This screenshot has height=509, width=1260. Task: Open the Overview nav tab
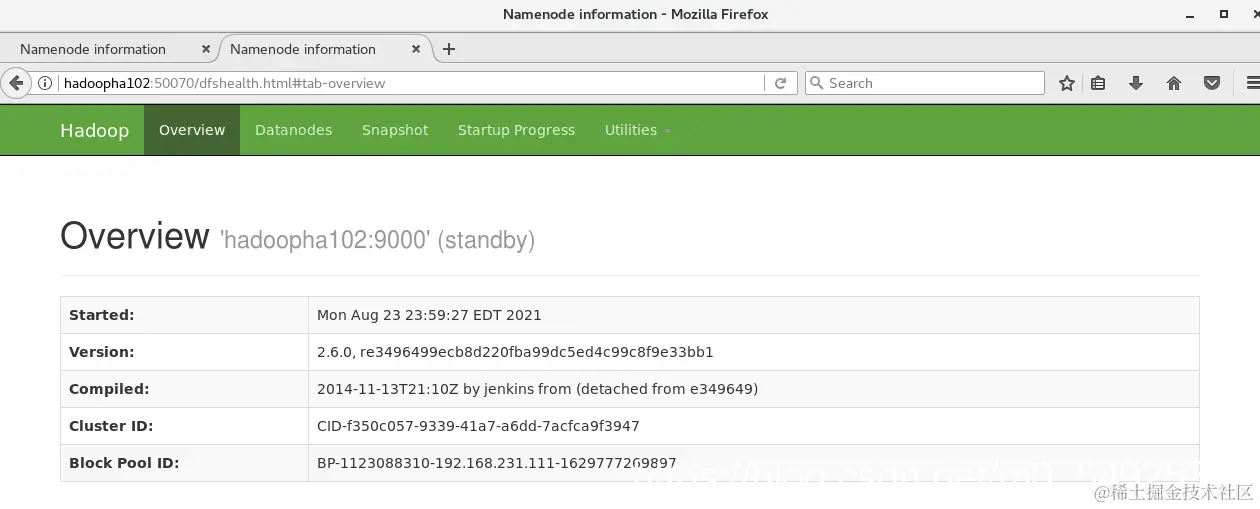point(192,130)
